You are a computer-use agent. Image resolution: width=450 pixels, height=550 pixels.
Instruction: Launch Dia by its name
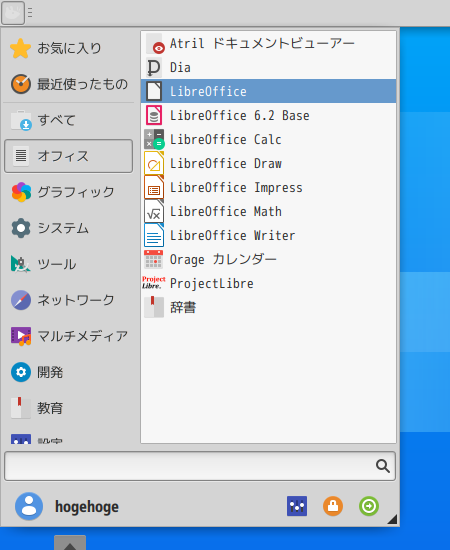click(180, 67)
